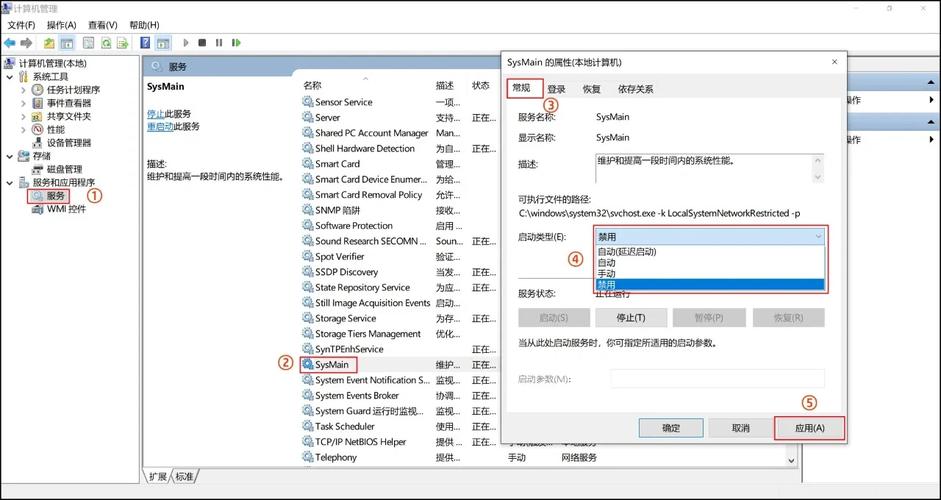Click the Restart Service toolbar icon
Viewport: 941px width, 500px height.
pyautogui.click(x=235, y=43)
